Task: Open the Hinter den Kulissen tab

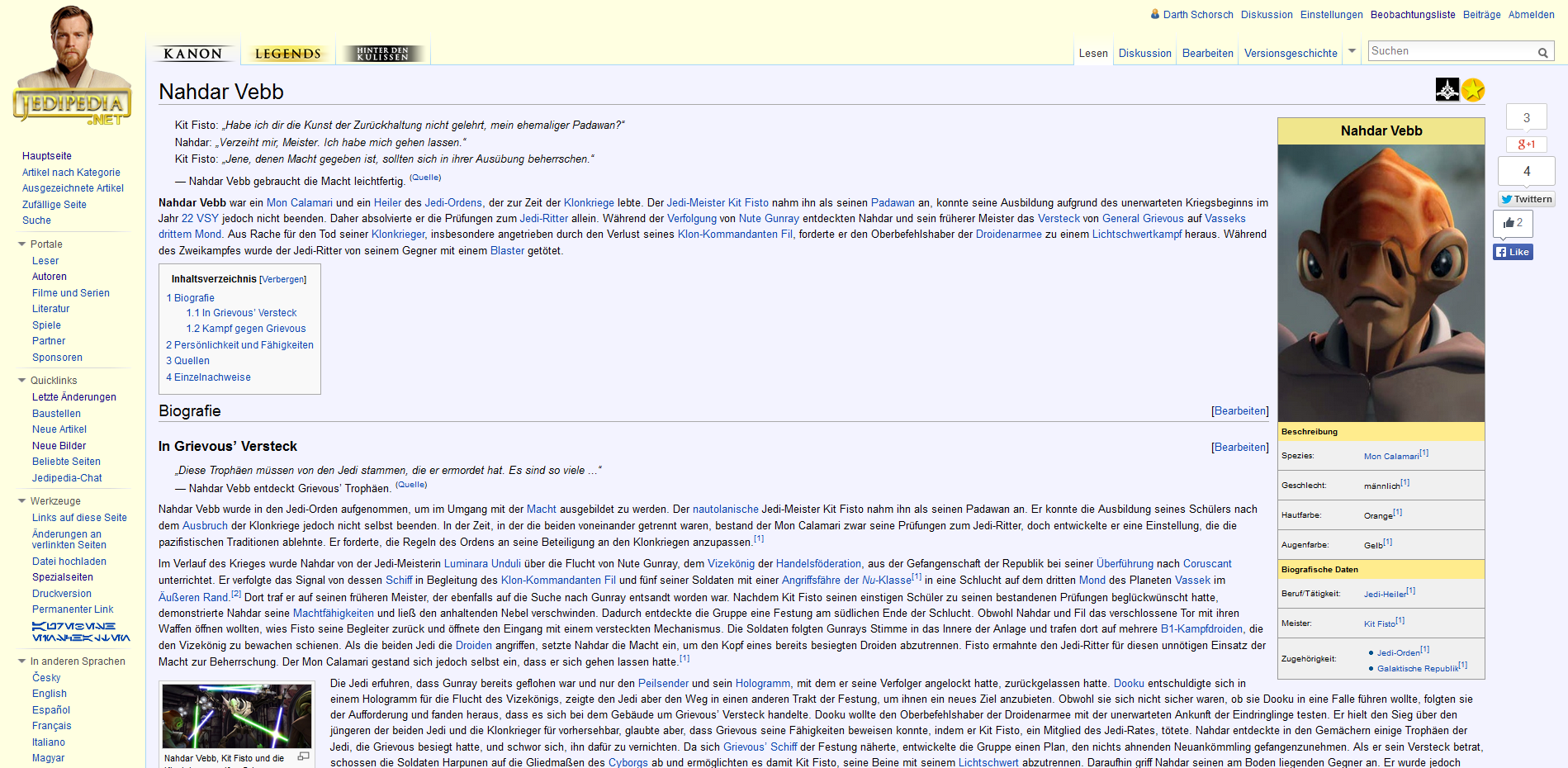Action: (383, 54)
